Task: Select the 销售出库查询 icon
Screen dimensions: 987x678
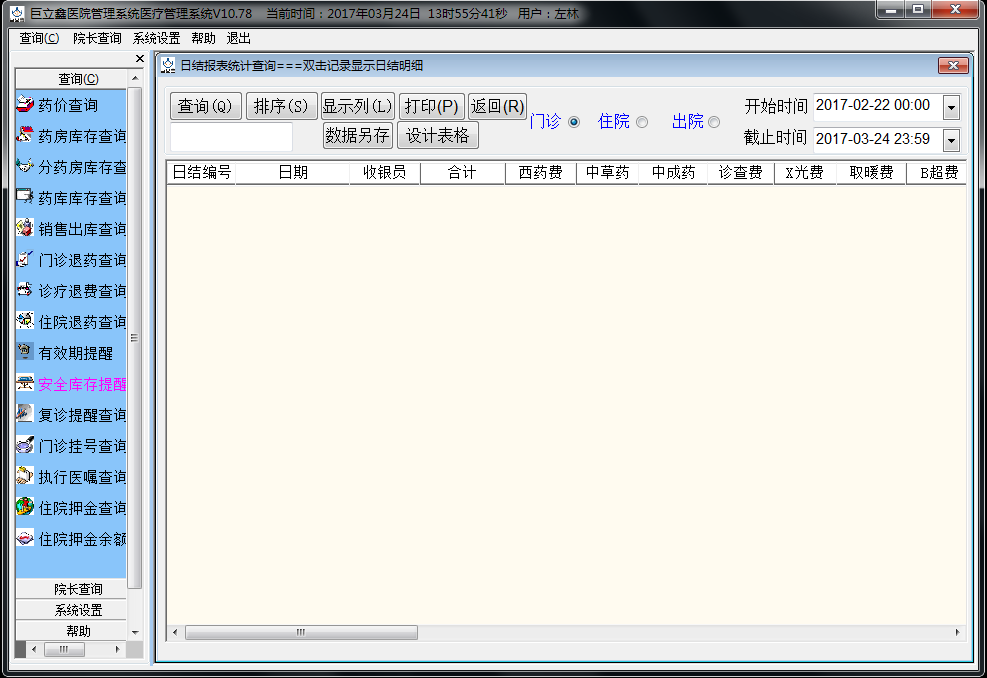Action: pos(26,229)
